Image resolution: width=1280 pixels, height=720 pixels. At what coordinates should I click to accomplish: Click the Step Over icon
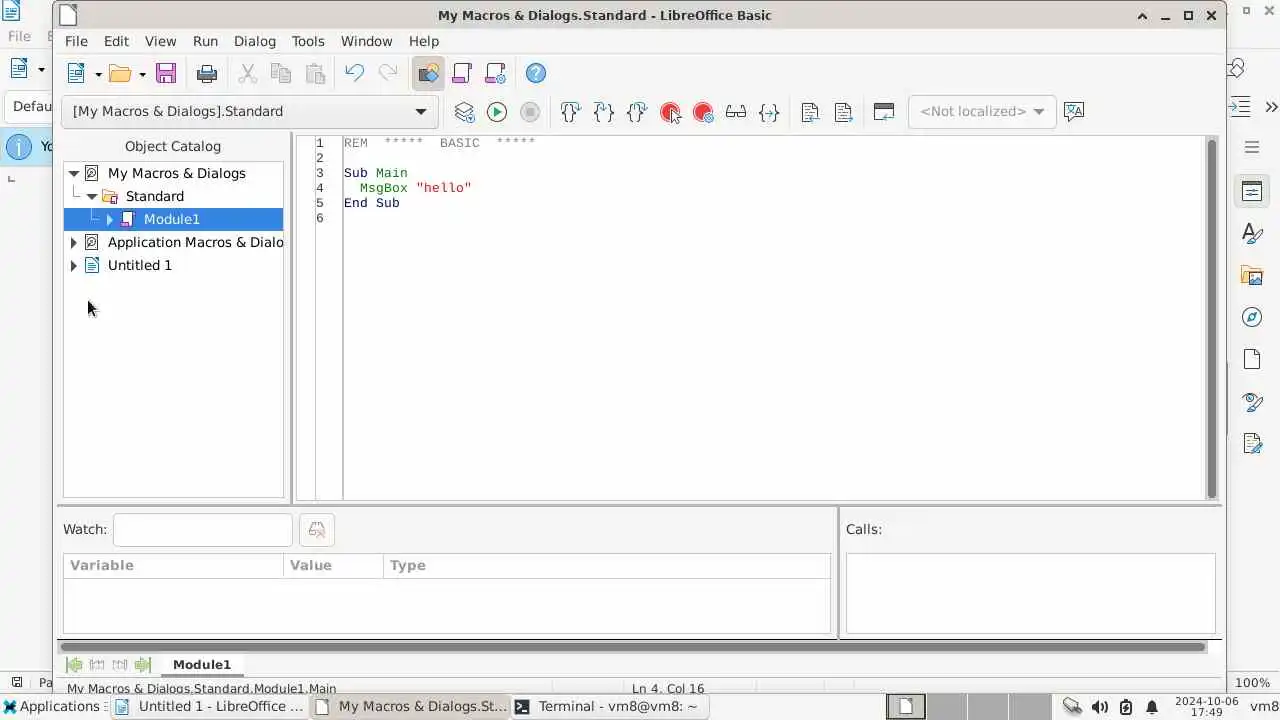570,112
